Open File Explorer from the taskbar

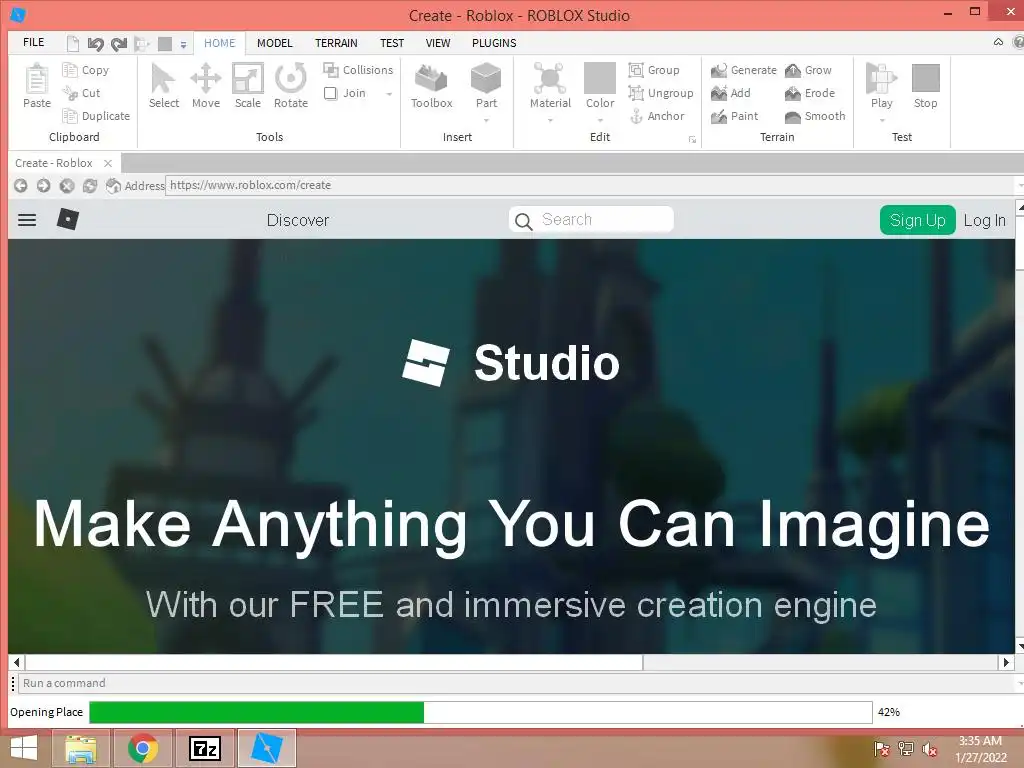tap(80, 748)
